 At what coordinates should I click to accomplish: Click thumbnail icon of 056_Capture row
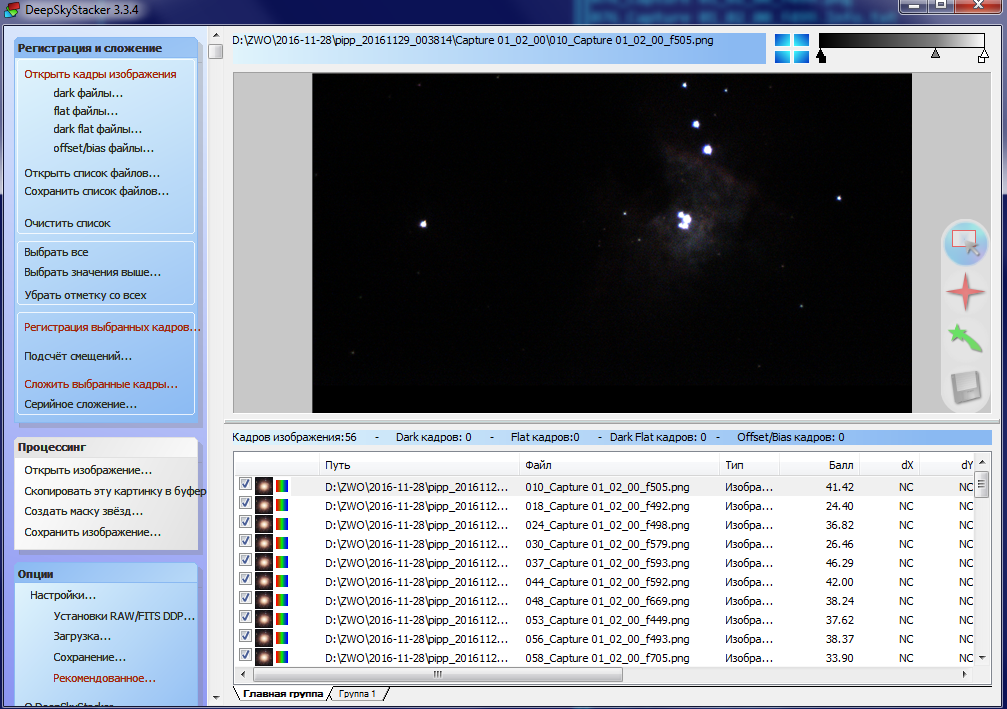pos(264,638)
